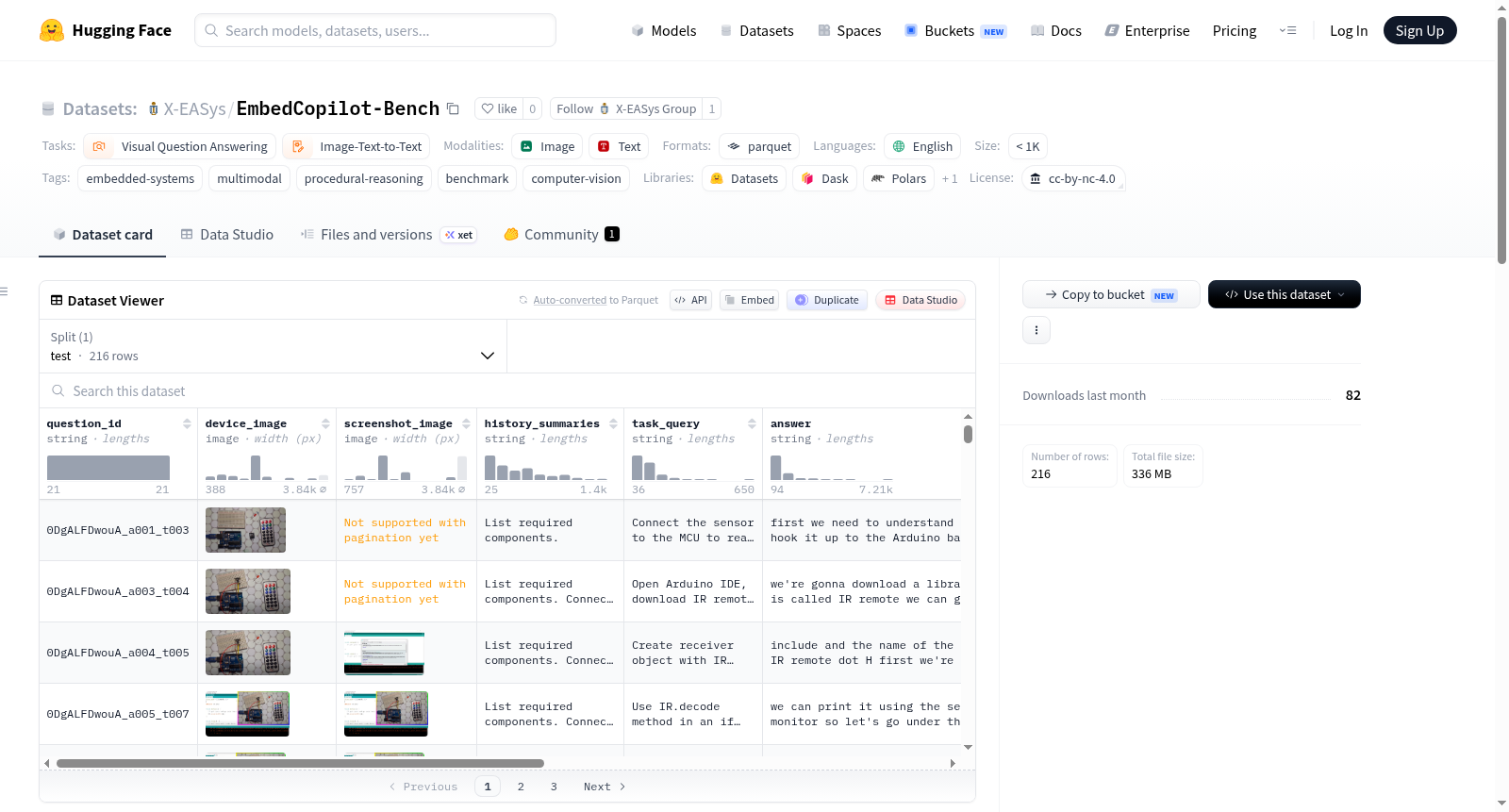
Task: Sort by the device_image column sort icon
Action: [x=325, y=423]
